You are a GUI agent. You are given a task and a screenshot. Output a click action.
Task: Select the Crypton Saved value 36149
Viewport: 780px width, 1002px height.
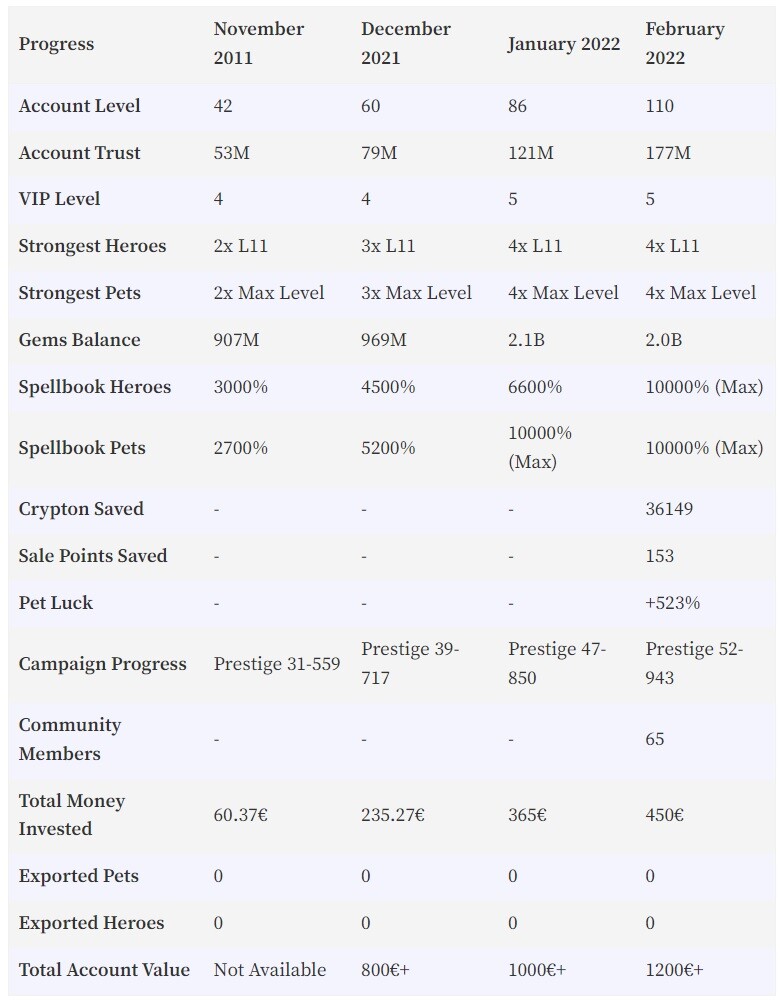[x=669, y=509]
